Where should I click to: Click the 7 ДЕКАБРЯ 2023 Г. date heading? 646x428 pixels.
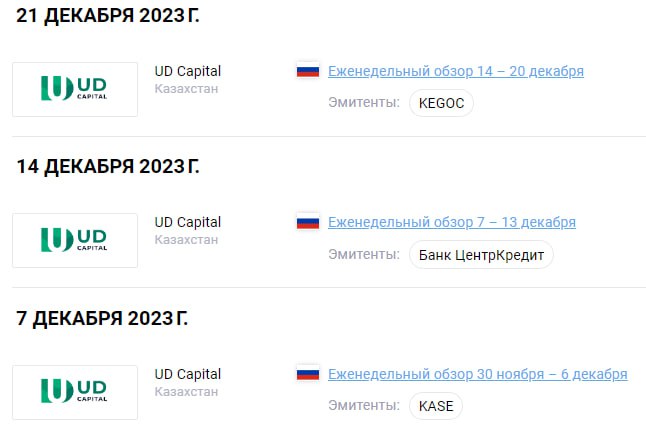coord(102,319)
